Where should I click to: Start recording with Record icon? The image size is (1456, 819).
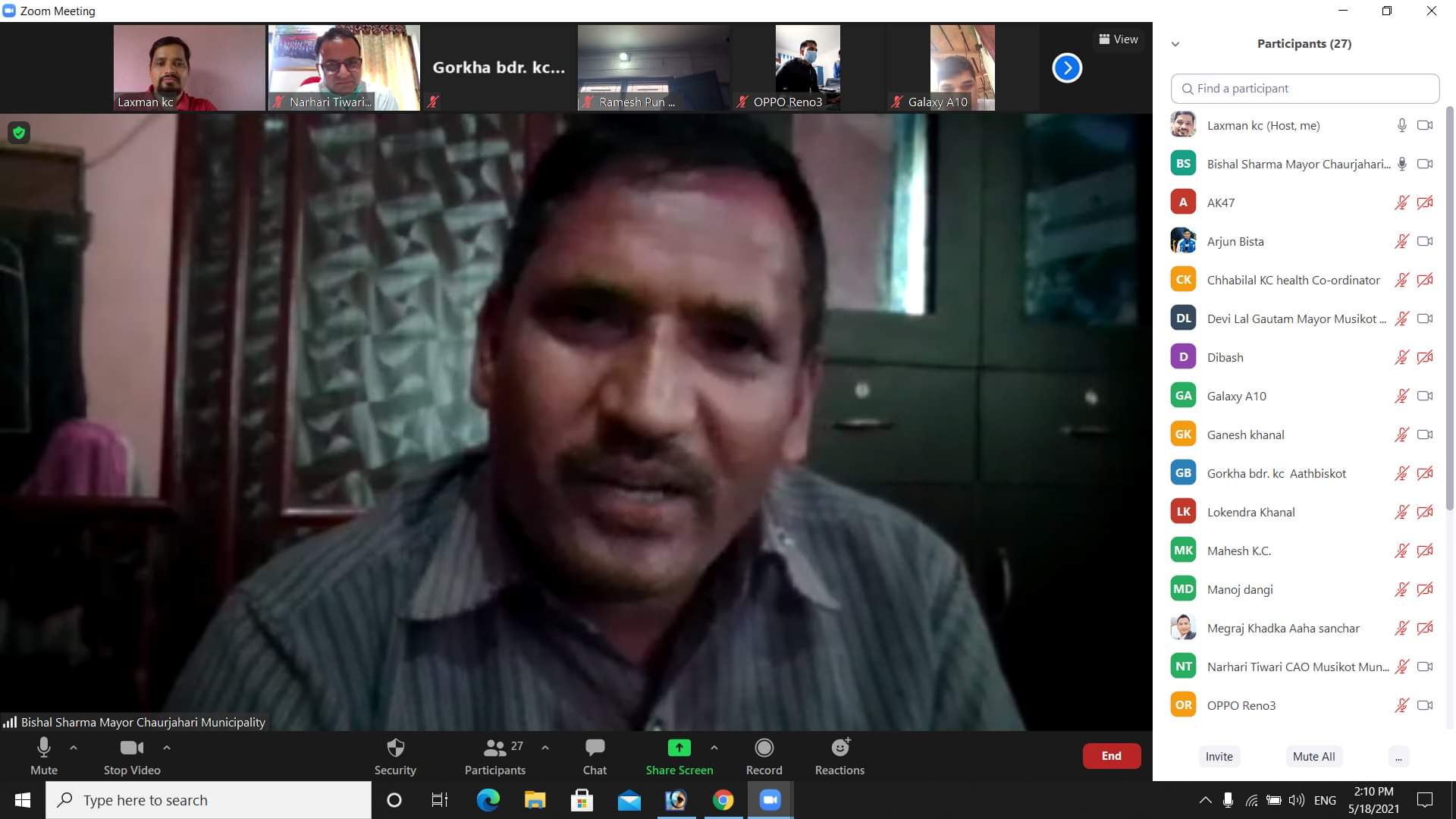tap(764, 748)
